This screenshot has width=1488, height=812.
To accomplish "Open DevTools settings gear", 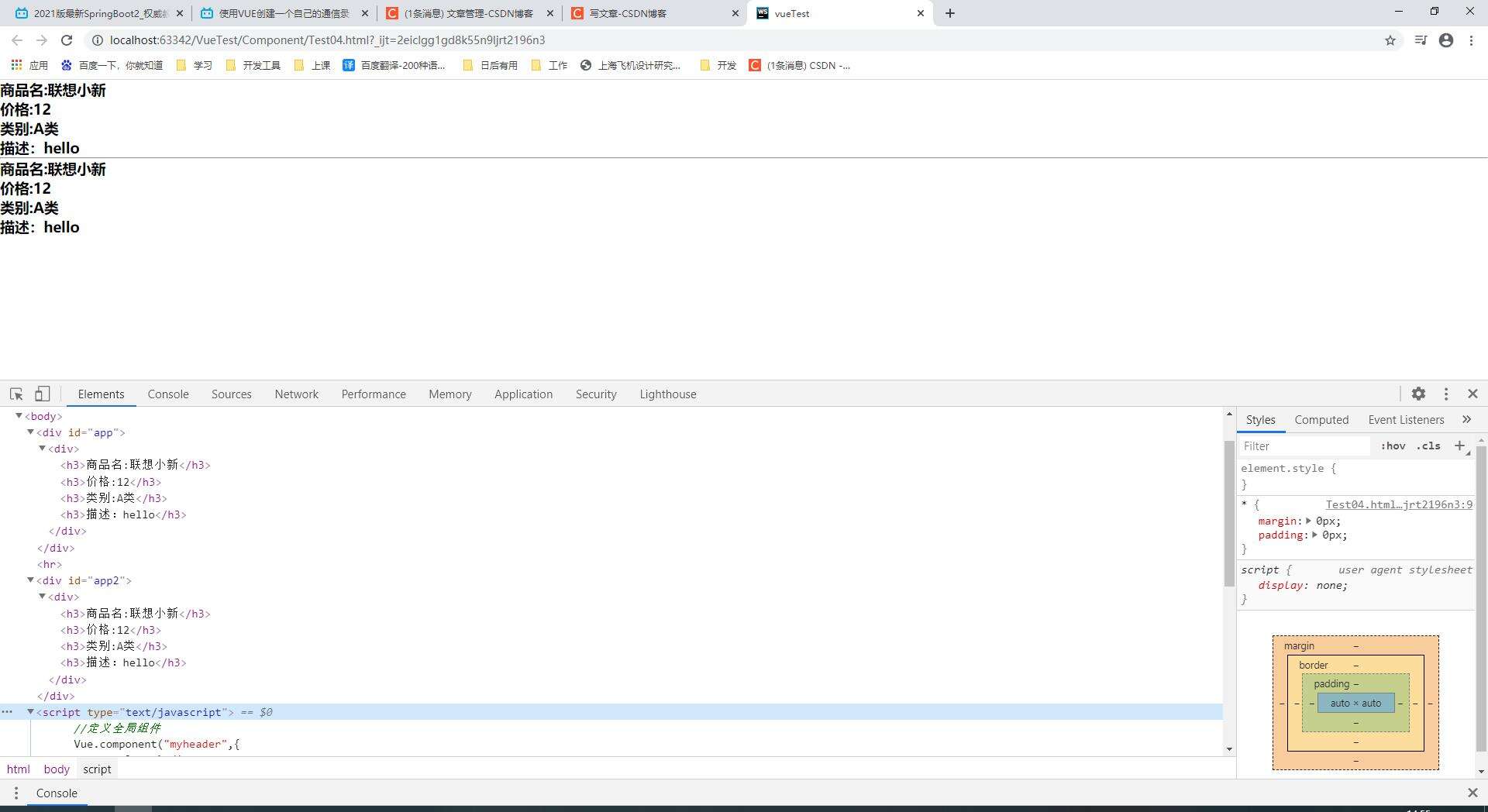I will point(1418,394).
